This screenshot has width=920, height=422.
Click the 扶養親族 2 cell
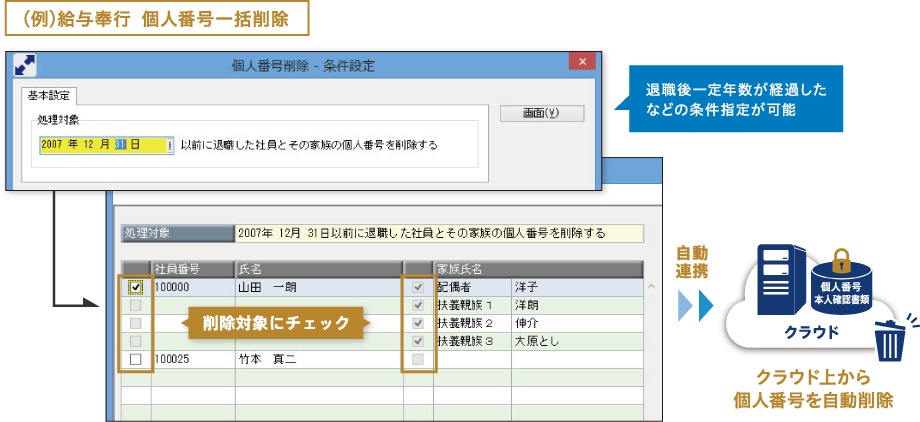[x=472, y=323]
